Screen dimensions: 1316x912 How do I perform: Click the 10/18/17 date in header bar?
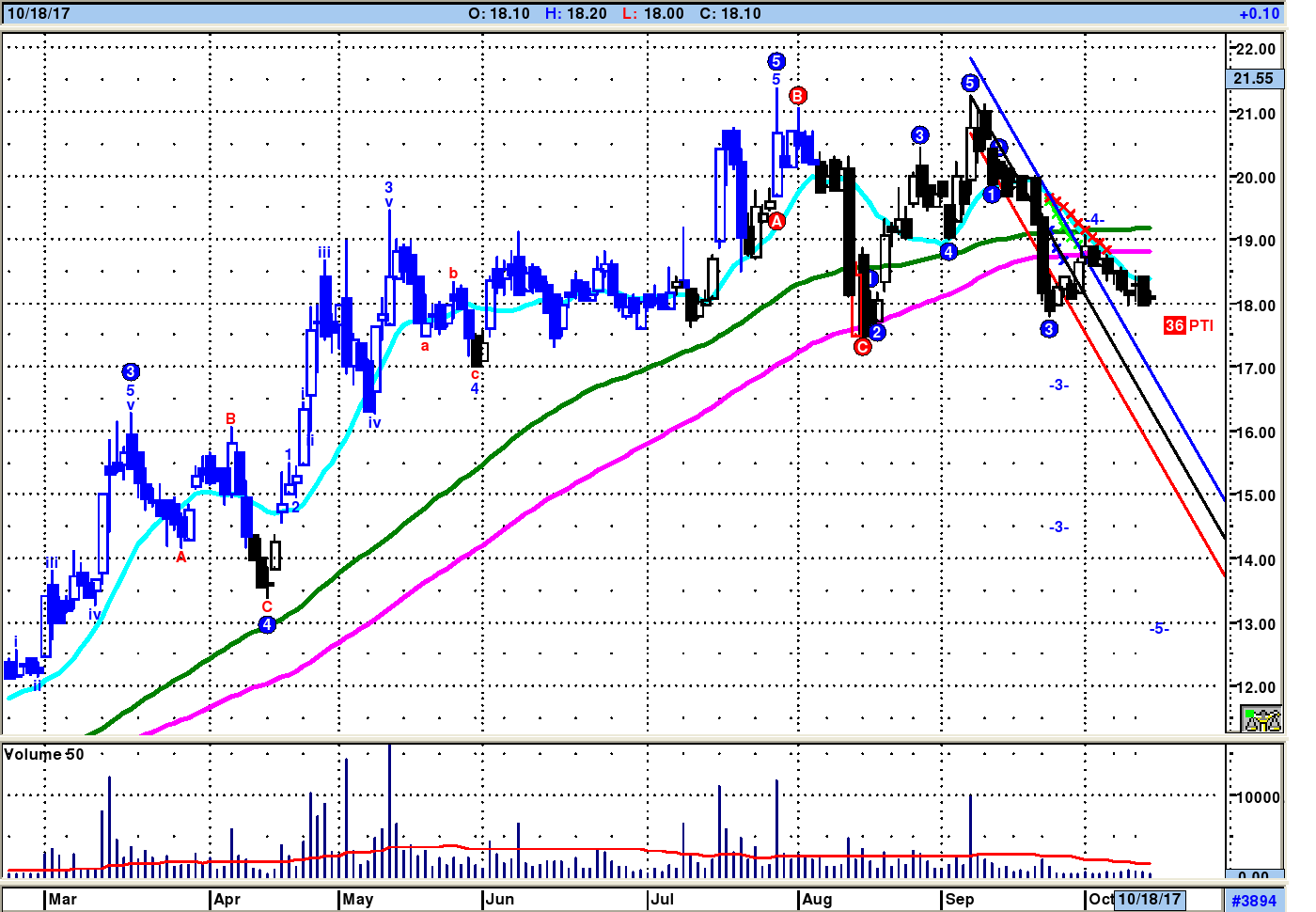click(x=39, y=14)
